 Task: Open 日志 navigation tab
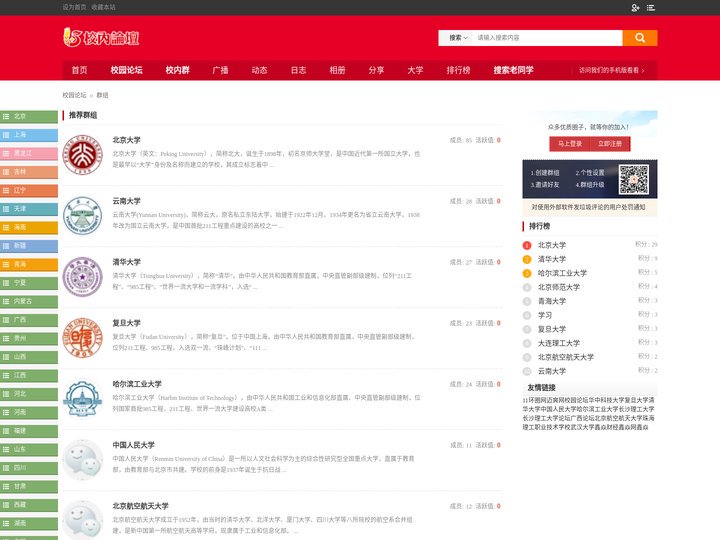[x=298, y=70]
